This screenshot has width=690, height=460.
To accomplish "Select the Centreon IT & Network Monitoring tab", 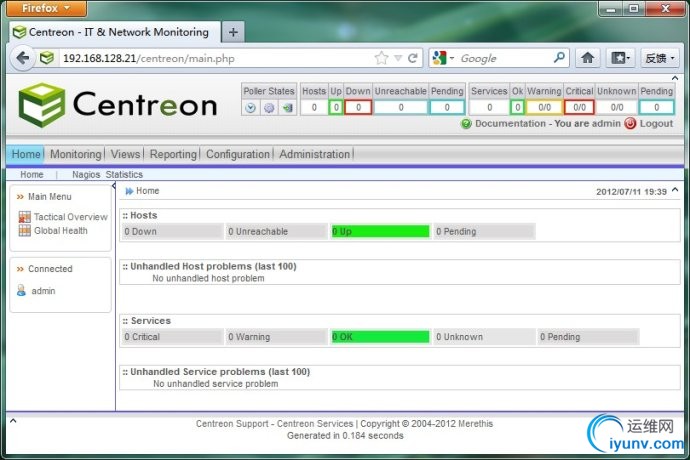I will coord(114,32).
